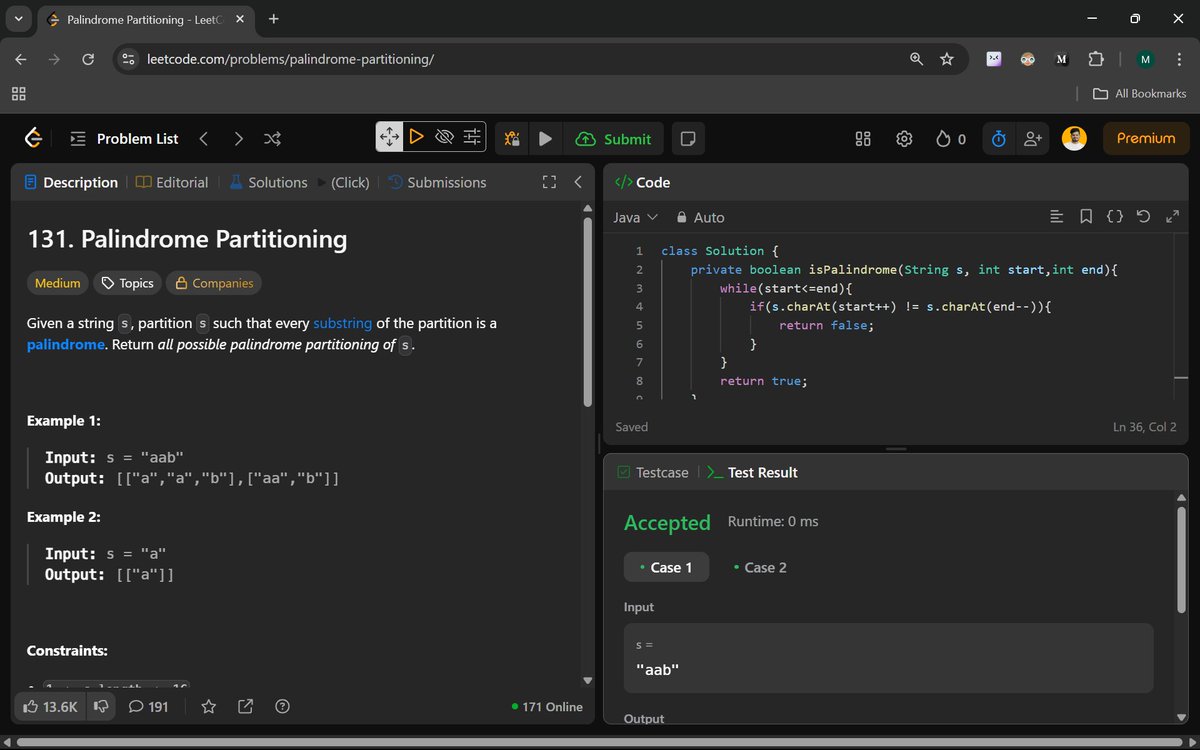Click the editor text-align lines icon
Image resolution: width=1200 pixels, height=750 pixels.
click(1056, 216)
